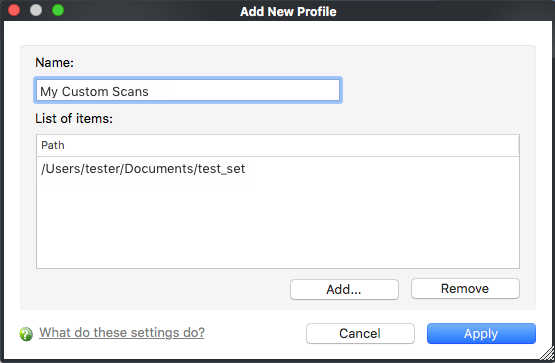Click the Path column header
Viewport: 555px width, 363px height.
tap(278, 145)
